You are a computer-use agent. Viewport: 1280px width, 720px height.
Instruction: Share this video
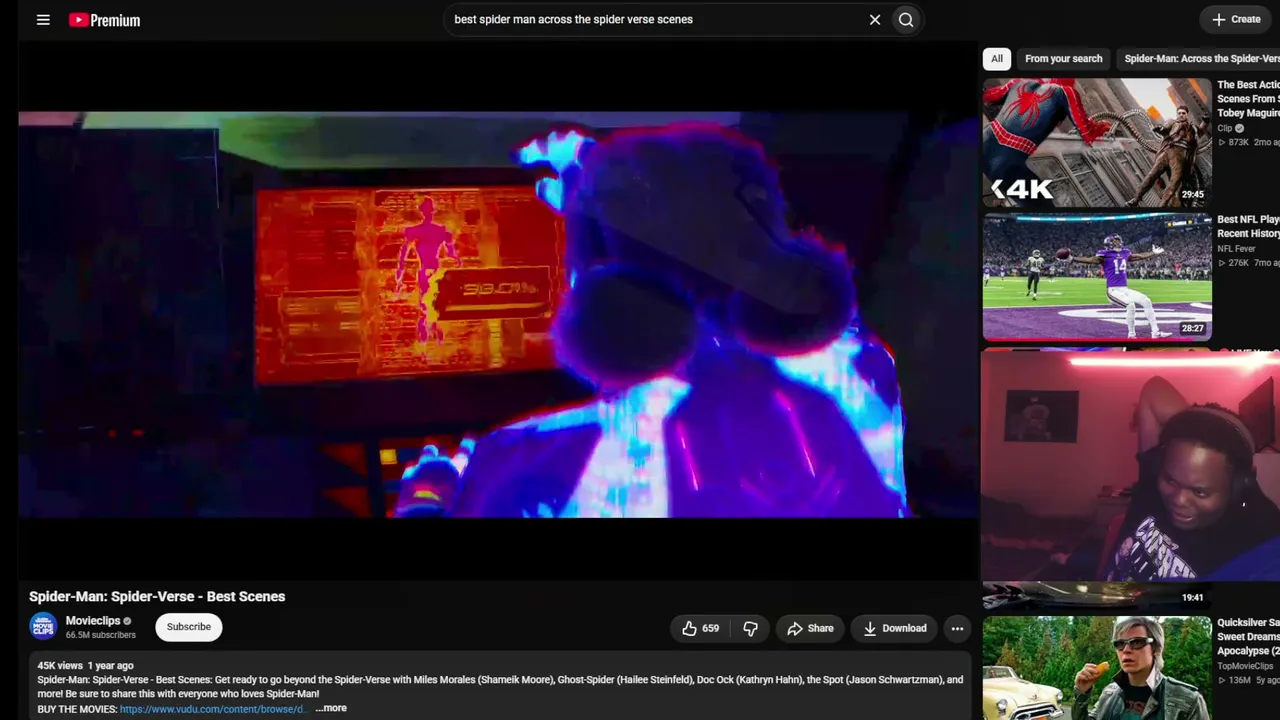coord(810,628)
